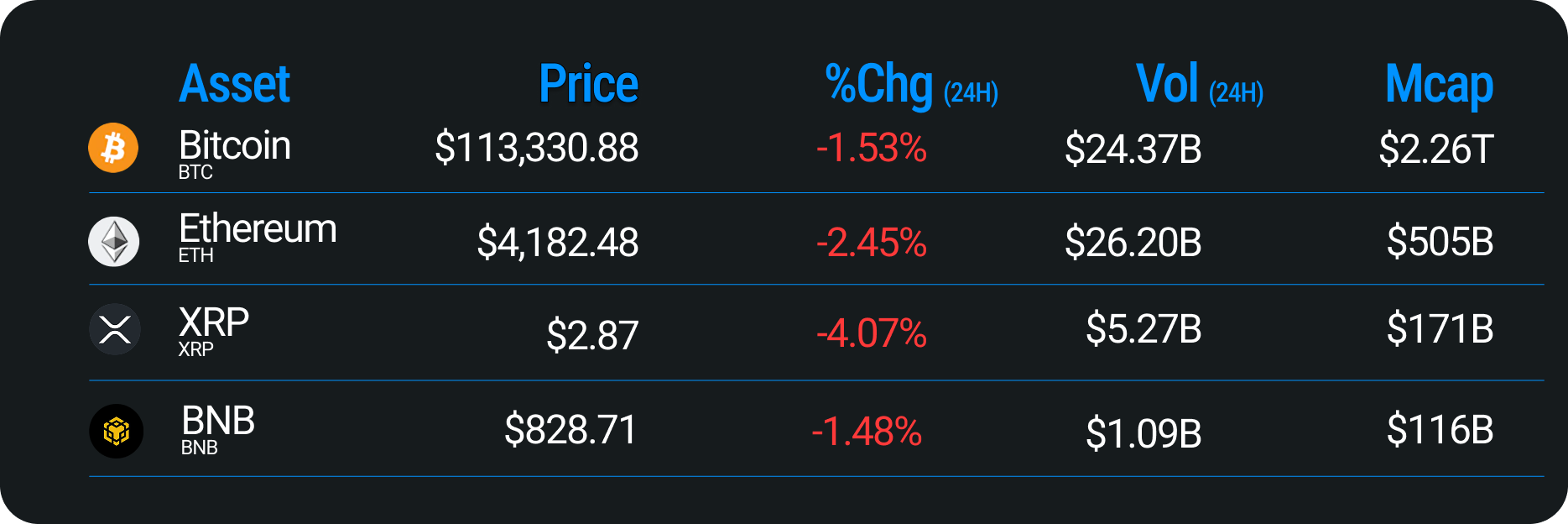
Task: Click the Ethereum diamond logo icon
Action: 114,242
